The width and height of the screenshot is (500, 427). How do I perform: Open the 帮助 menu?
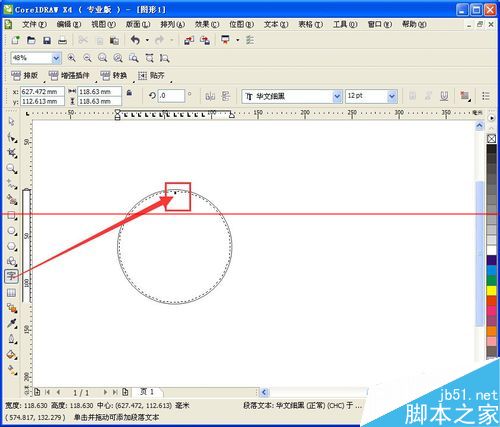coord(414,24)
